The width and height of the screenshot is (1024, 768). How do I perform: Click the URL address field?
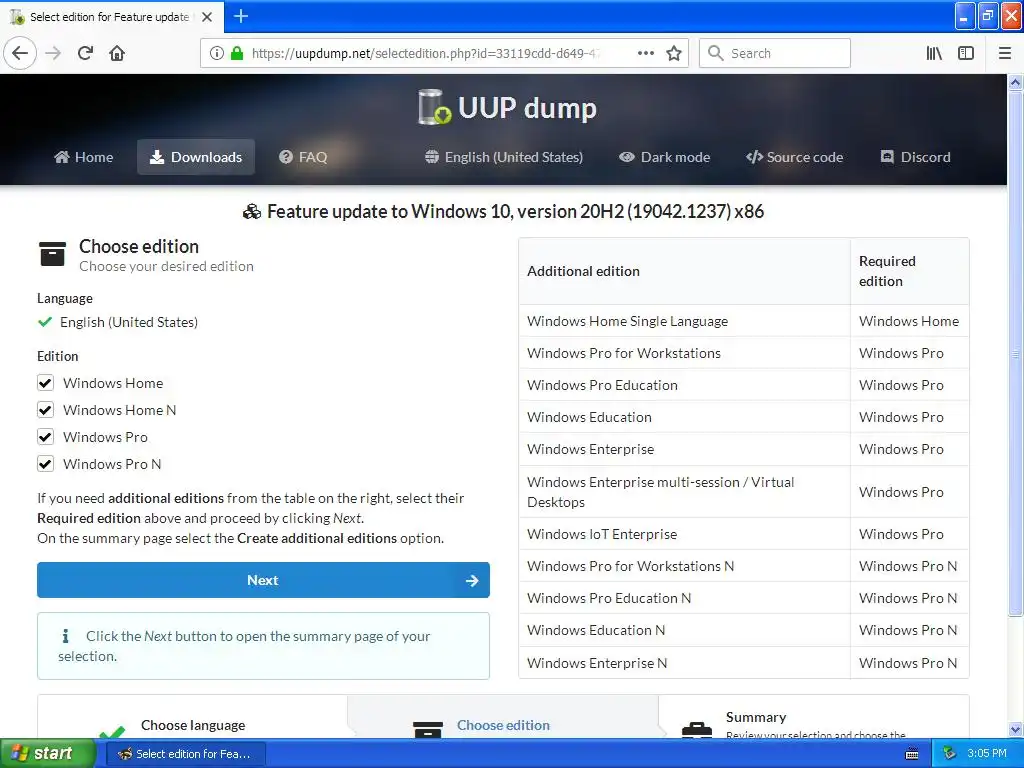tap(424, 53)
